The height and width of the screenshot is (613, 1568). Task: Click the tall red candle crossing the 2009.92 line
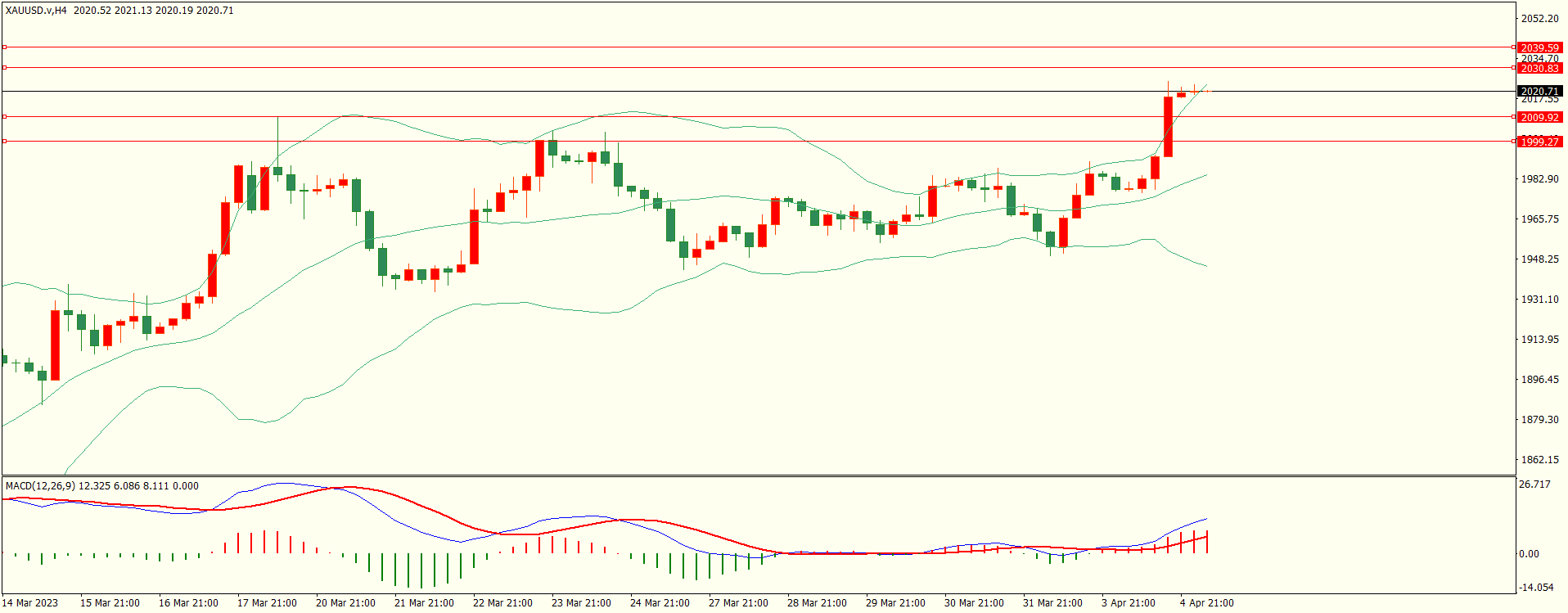pyautogui.click(x=1168, y=127)
